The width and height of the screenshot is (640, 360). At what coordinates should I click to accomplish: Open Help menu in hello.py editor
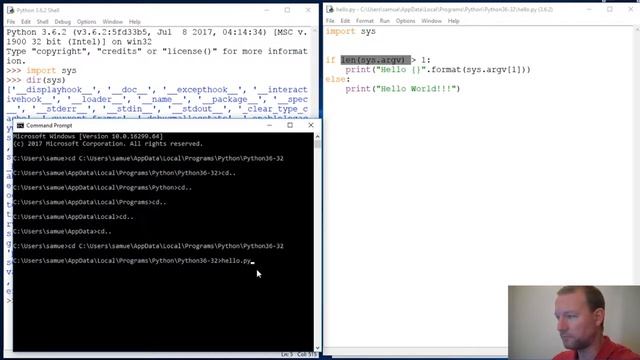[x=453, y=21]
